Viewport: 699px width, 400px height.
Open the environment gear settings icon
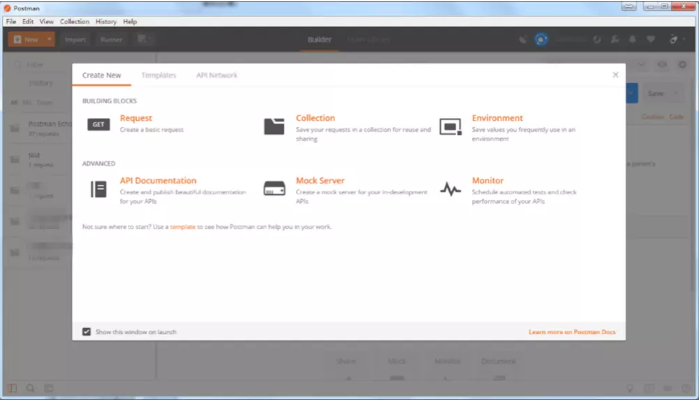coord(682,65)
